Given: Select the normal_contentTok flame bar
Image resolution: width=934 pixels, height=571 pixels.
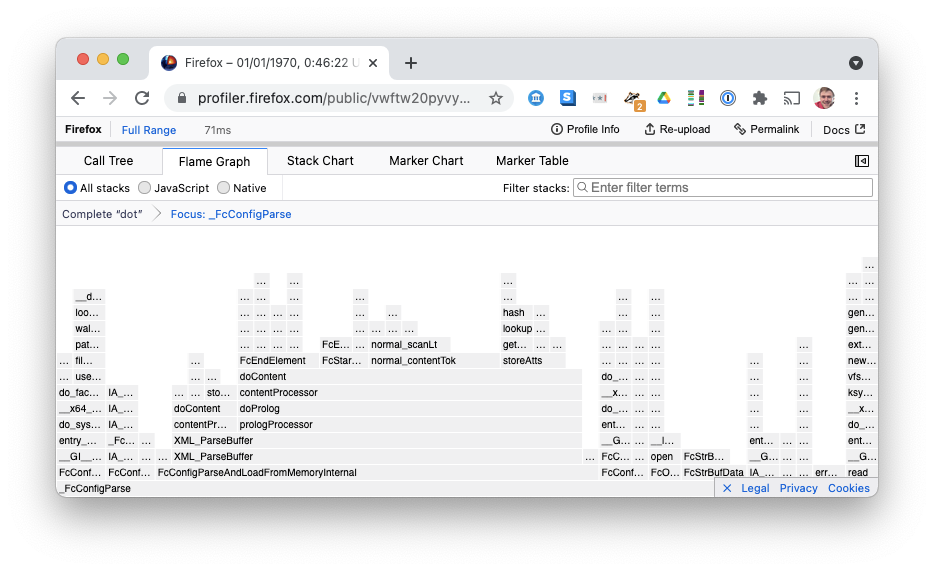Looking at the screenshot, I should [434, 360].
